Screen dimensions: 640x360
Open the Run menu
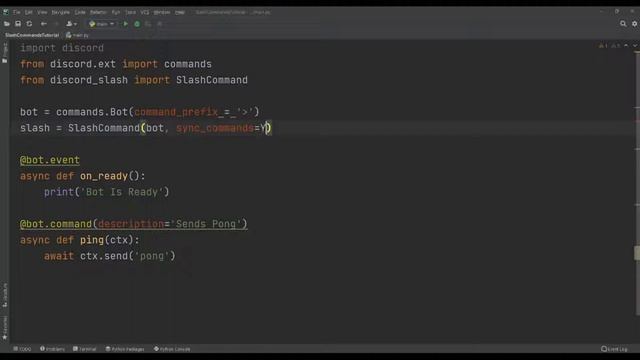click(x=116, y=12)
